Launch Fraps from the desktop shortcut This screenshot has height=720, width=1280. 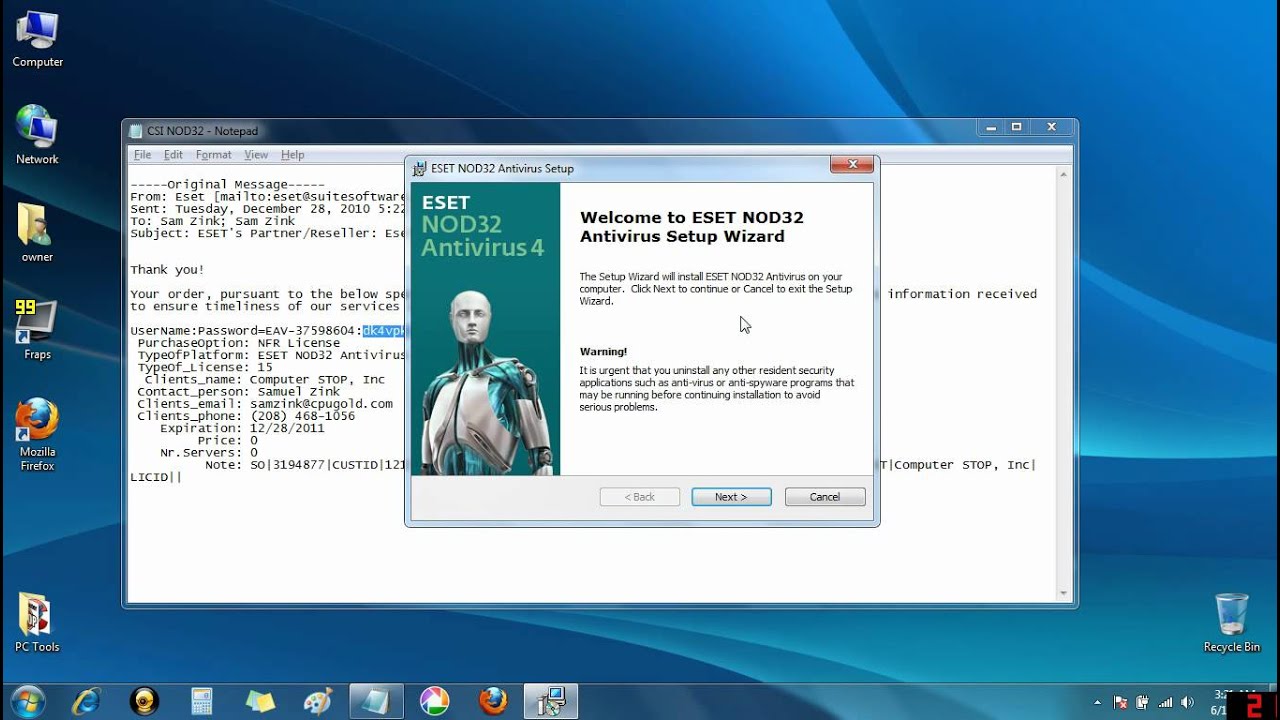point(37,330)
